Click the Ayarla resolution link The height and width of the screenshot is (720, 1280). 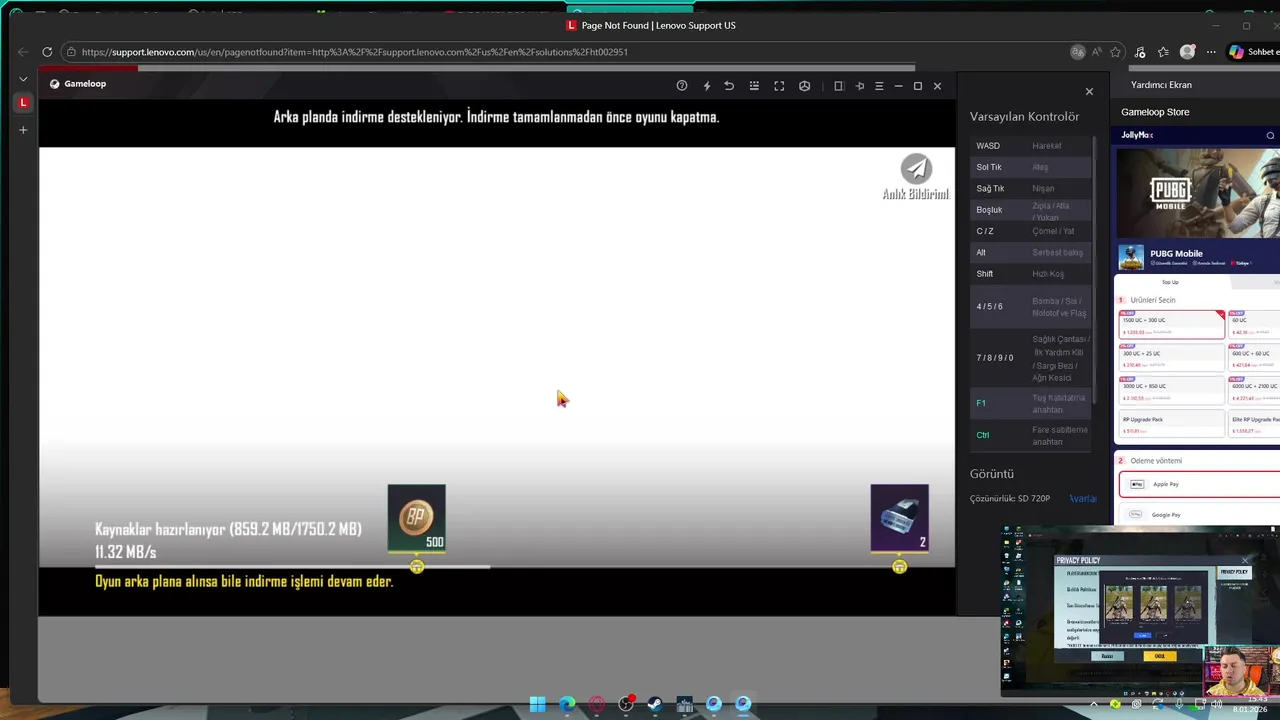pos(1083,498)
